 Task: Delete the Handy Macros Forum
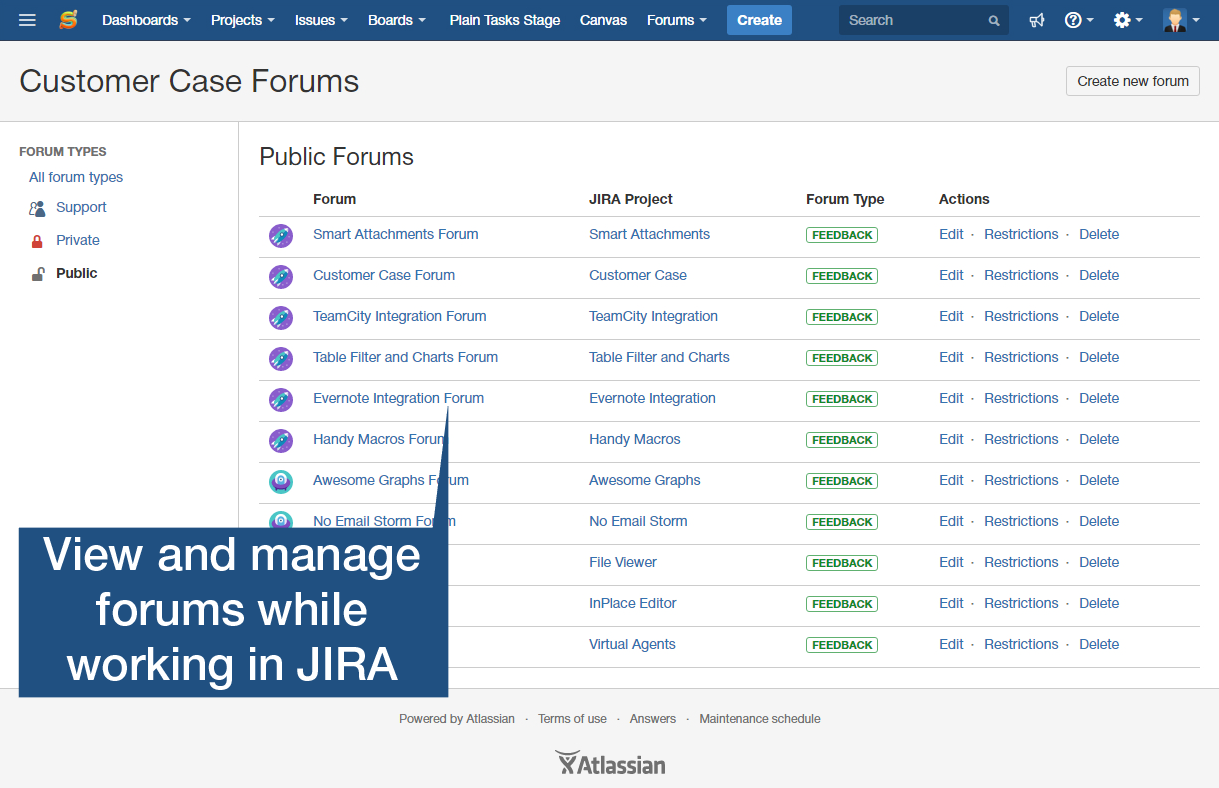click(1099, 439)
